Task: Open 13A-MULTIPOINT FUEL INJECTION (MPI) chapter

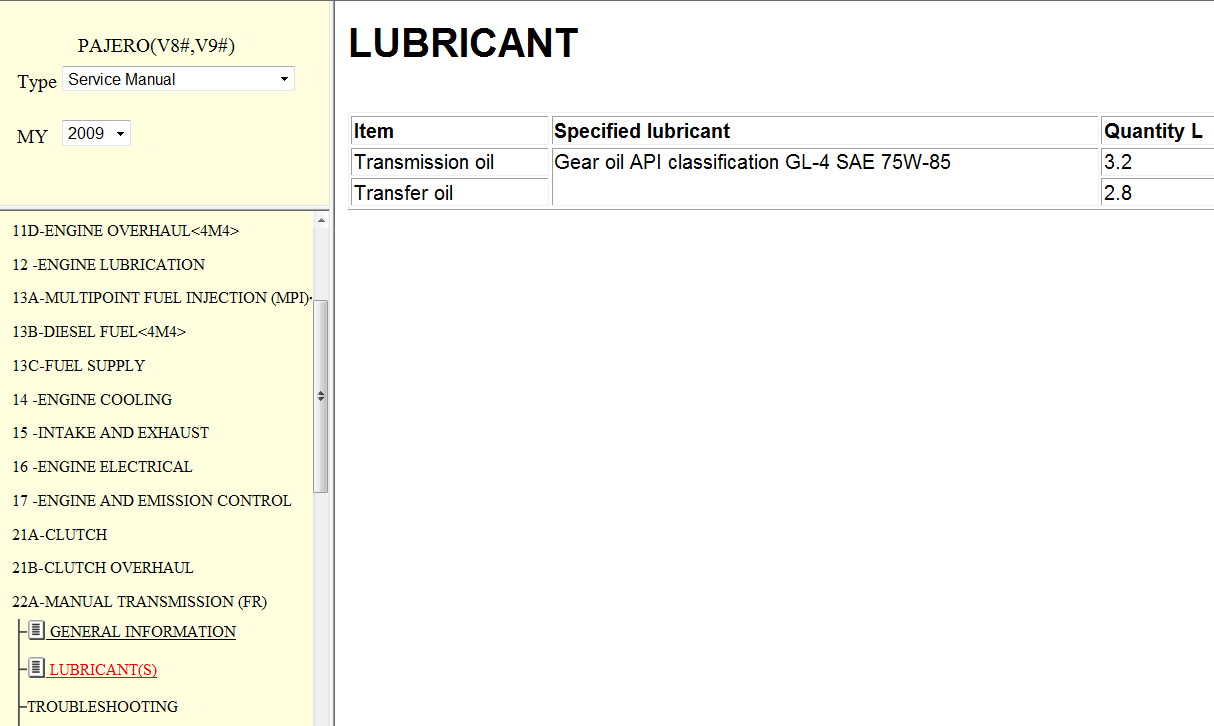Action: point(160,298)
